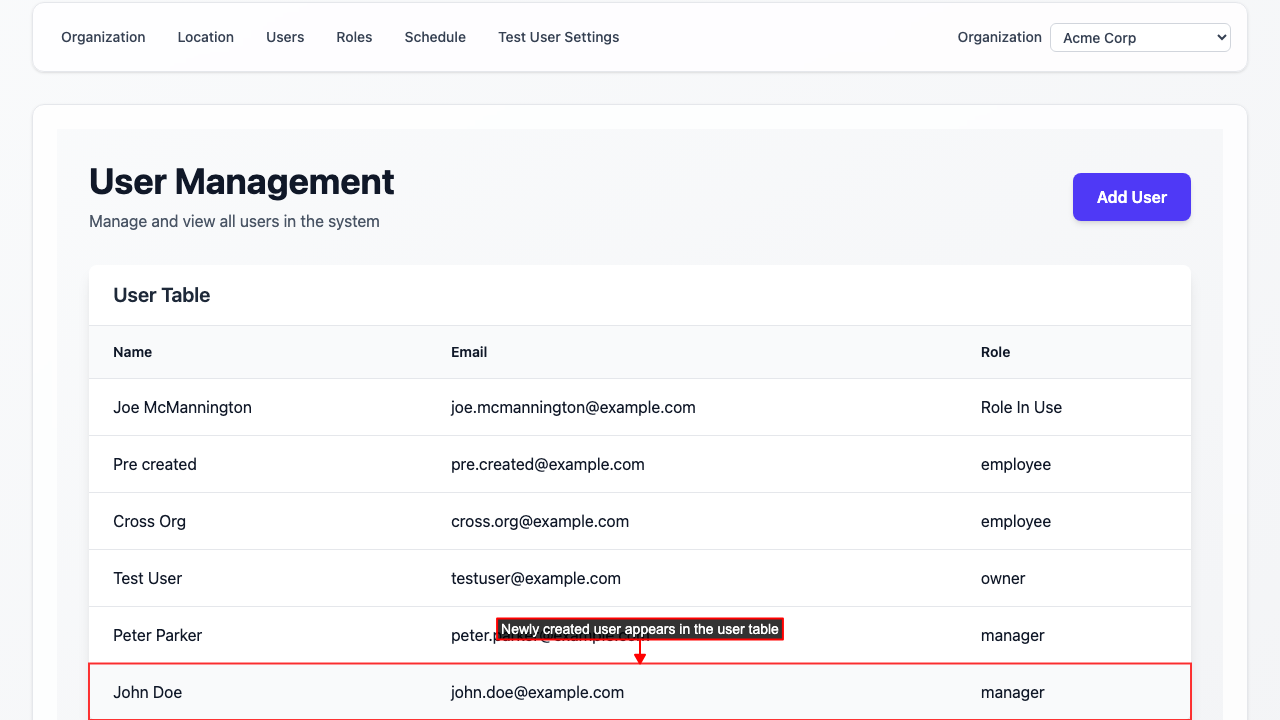Go to the Location tab
This screenshot has height=720, width=1280.
[205, 37]
